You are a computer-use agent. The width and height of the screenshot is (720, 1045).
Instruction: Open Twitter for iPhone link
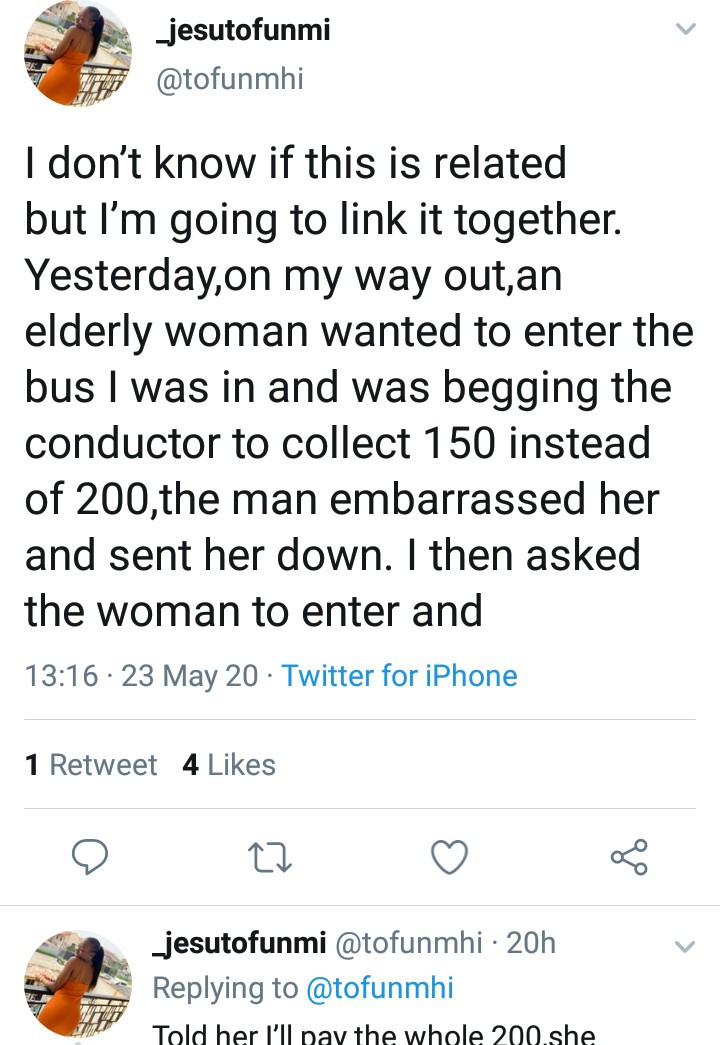pyautogui.click(x=399, y=676)
